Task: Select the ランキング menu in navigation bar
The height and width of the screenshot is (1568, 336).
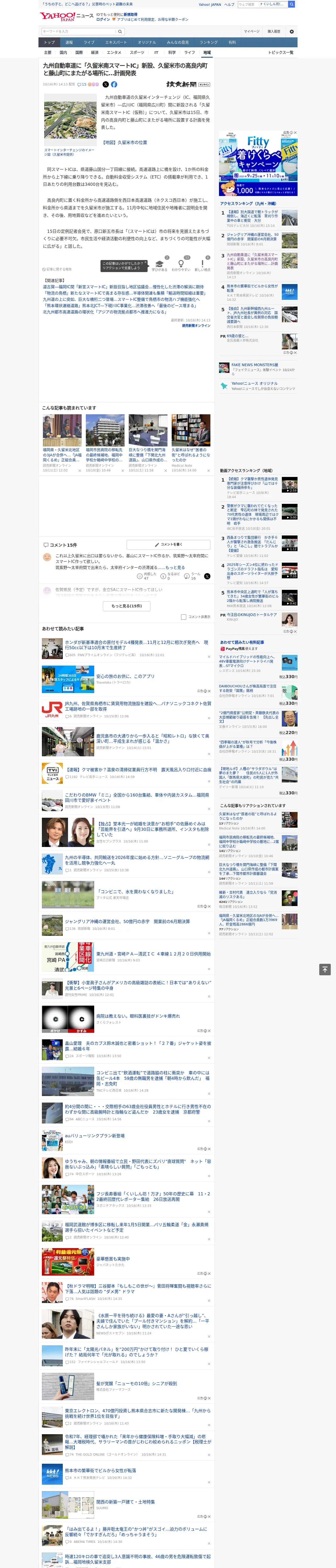Action: [209, 43]
